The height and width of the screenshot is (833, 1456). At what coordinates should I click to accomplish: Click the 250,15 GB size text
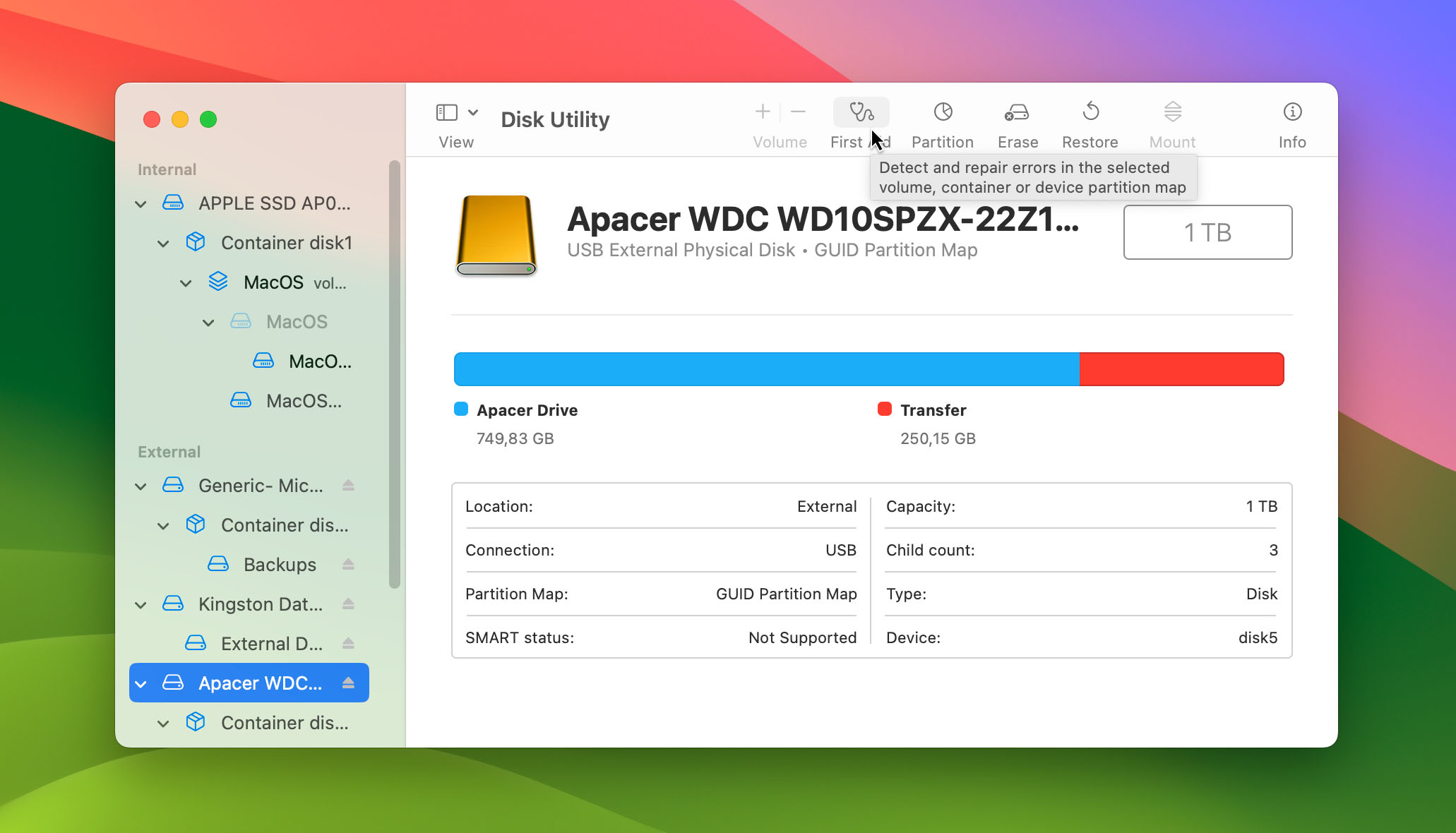click(x=938, y=438)
